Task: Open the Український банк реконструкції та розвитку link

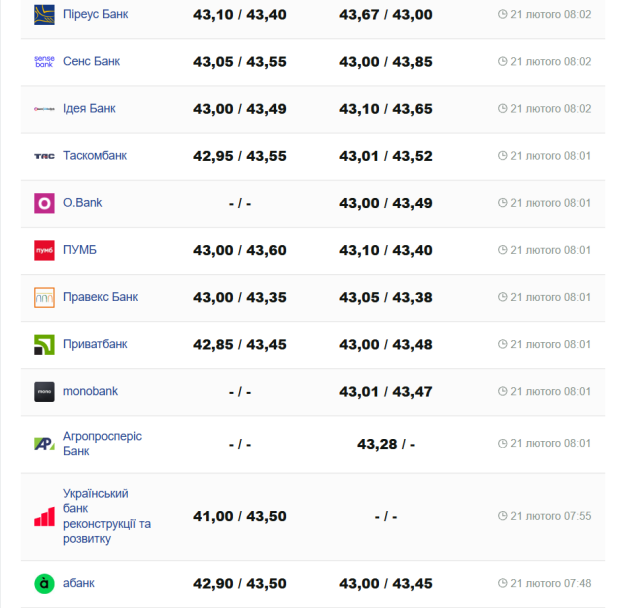Action: point(107,516)
